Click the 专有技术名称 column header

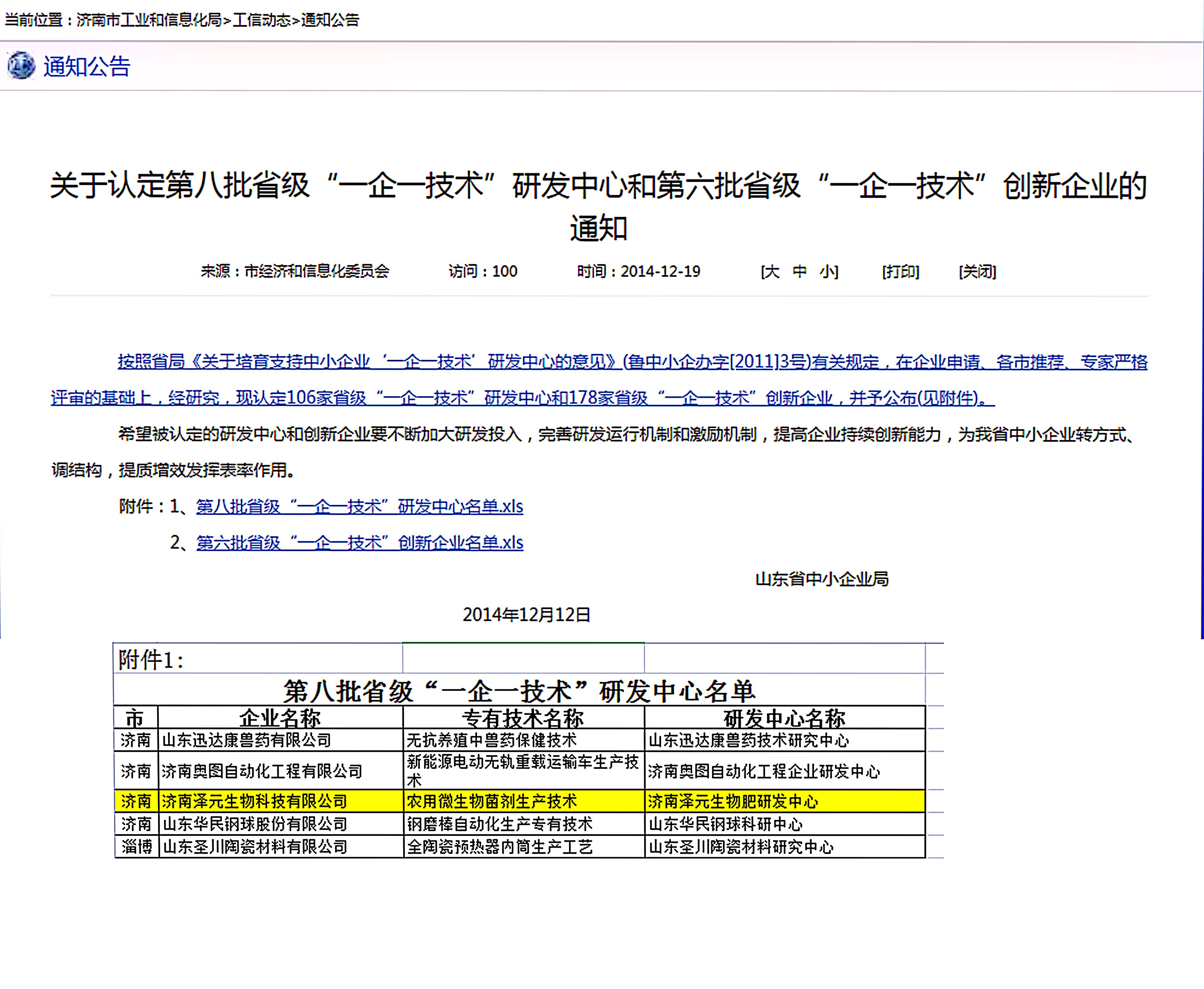(523, 718)
